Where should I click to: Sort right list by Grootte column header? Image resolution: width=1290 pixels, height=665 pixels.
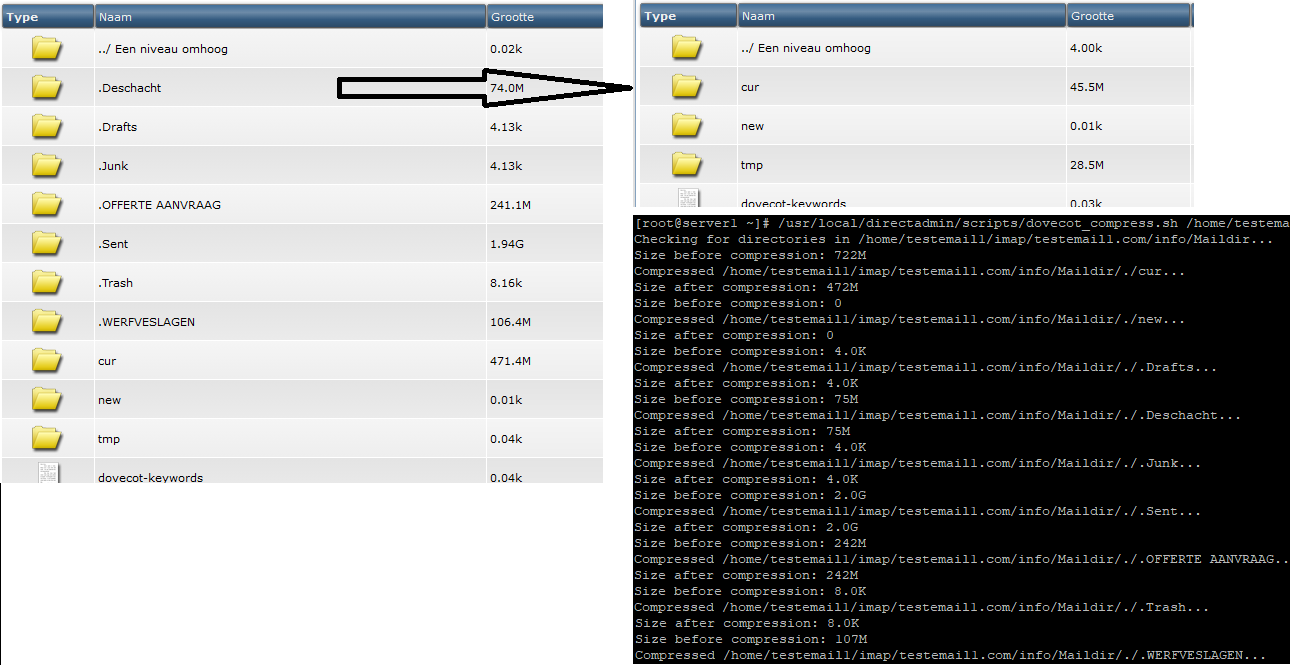[1092, 16]
